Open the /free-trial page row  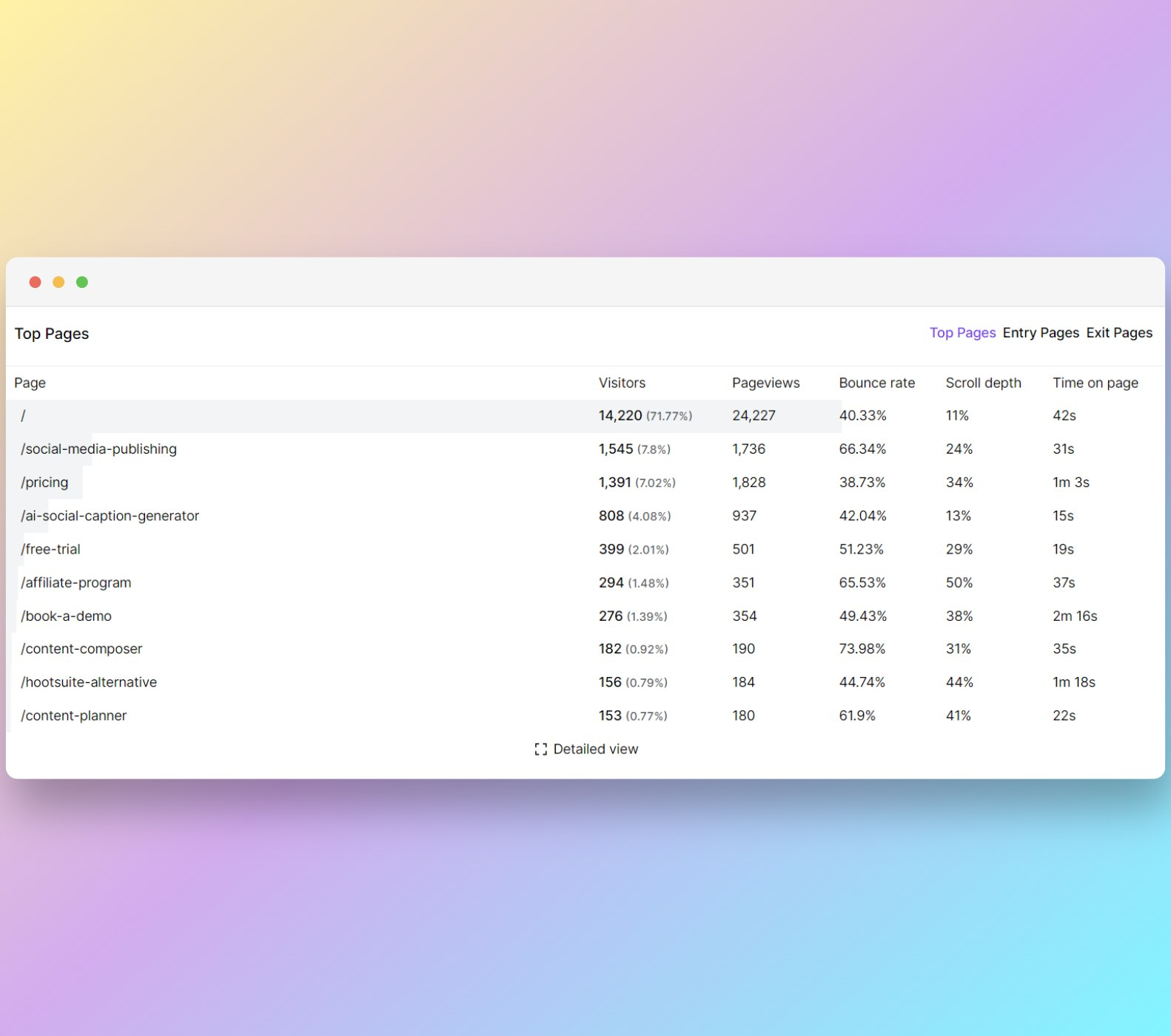coord(50,549)
